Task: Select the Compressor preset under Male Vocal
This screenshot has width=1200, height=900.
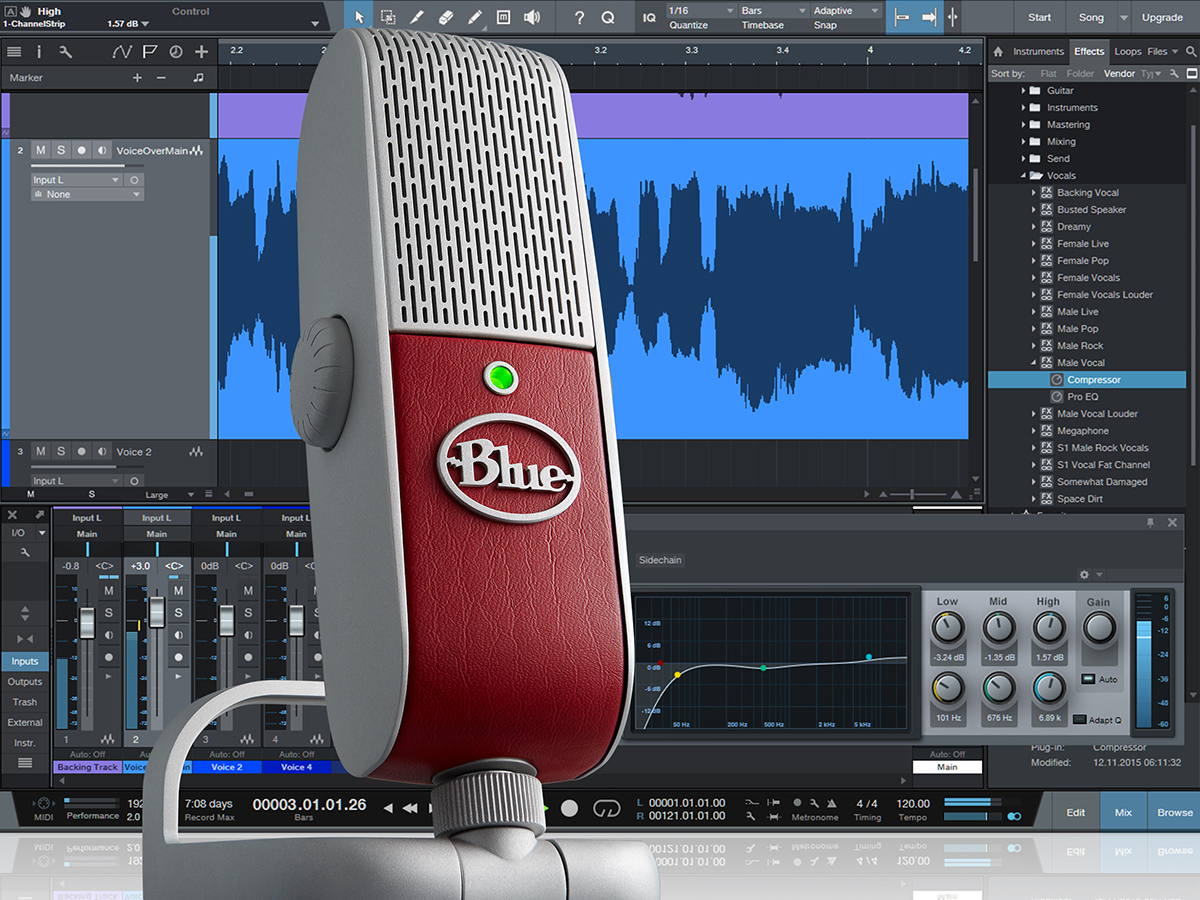Action: tap(1095, 379)
